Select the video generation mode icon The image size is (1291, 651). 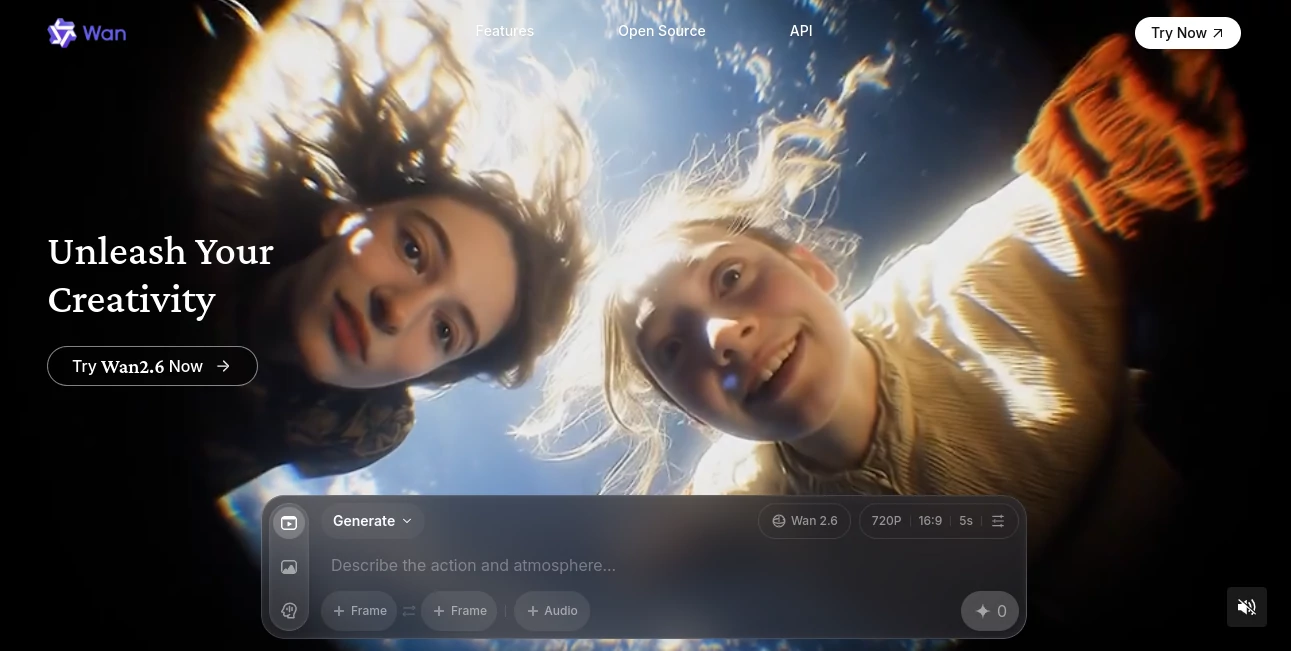point(289,522)
